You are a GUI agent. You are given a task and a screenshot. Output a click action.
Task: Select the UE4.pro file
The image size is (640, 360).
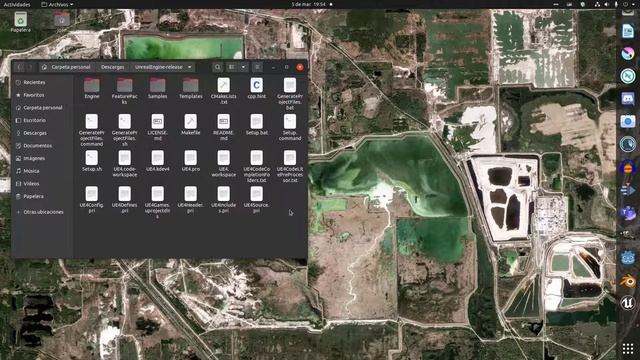[191, 160]
